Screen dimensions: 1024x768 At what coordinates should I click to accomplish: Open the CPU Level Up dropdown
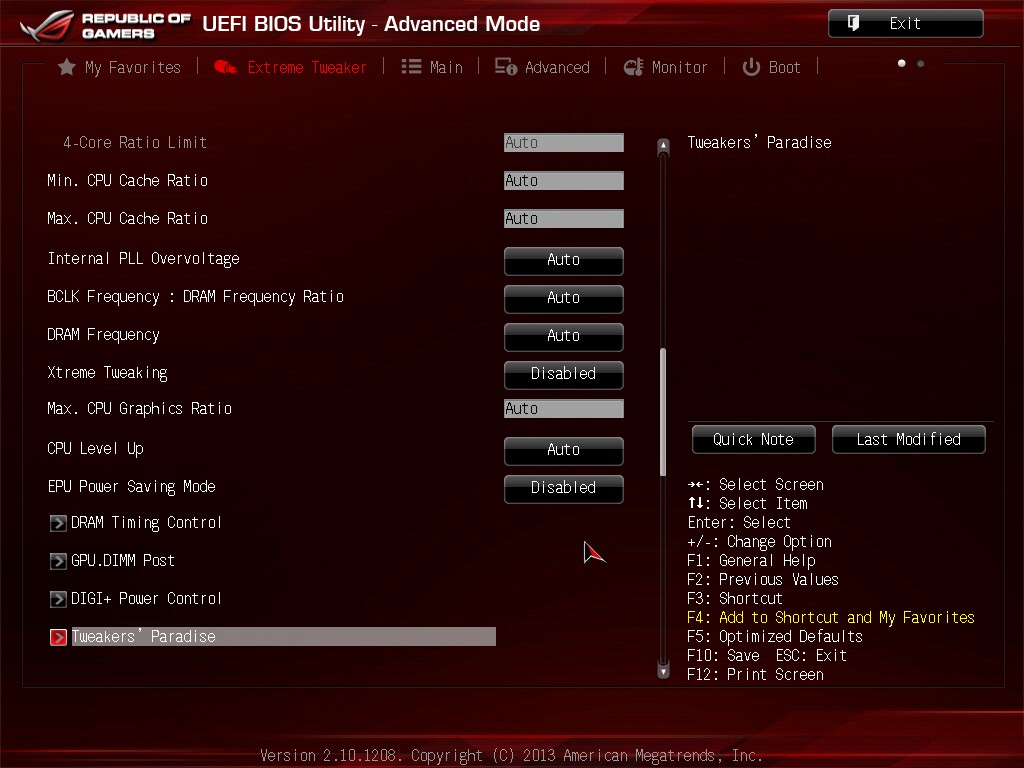(x=564, y=450)
